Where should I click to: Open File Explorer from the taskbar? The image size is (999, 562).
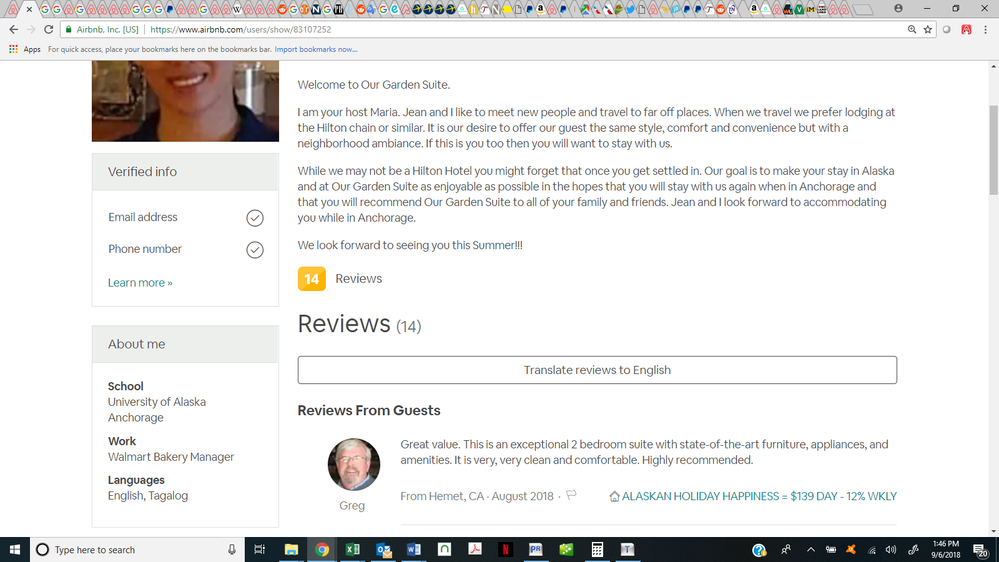[291, 549]
